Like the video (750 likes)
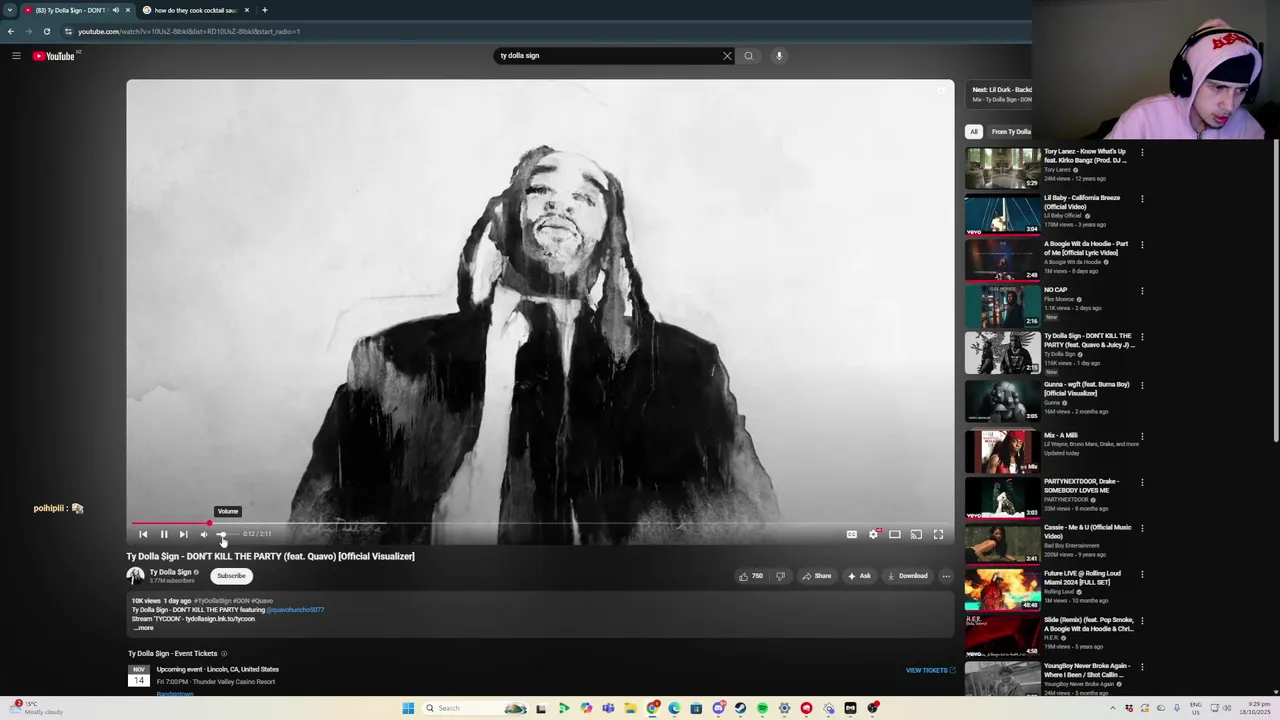Screen dimensions: 1280x720 [750, 576]
